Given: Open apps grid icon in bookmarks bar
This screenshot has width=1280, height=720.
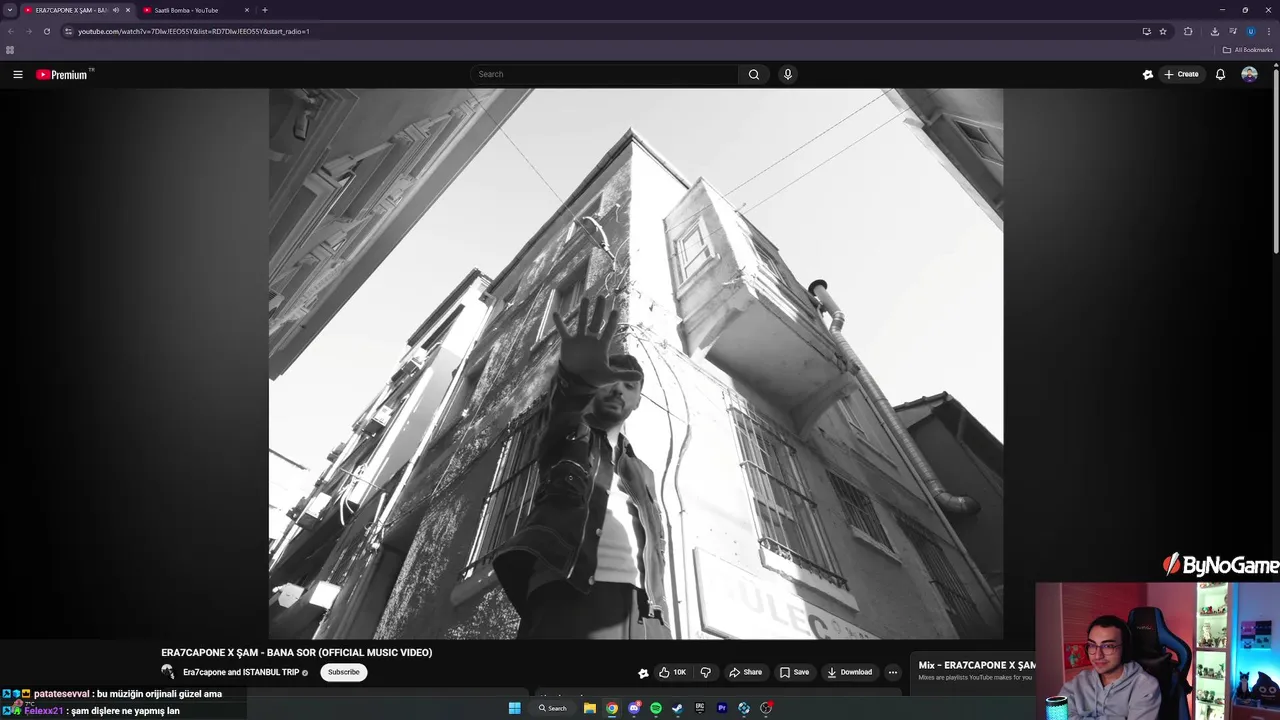Looking at the screenshot, I should [10, 50].
